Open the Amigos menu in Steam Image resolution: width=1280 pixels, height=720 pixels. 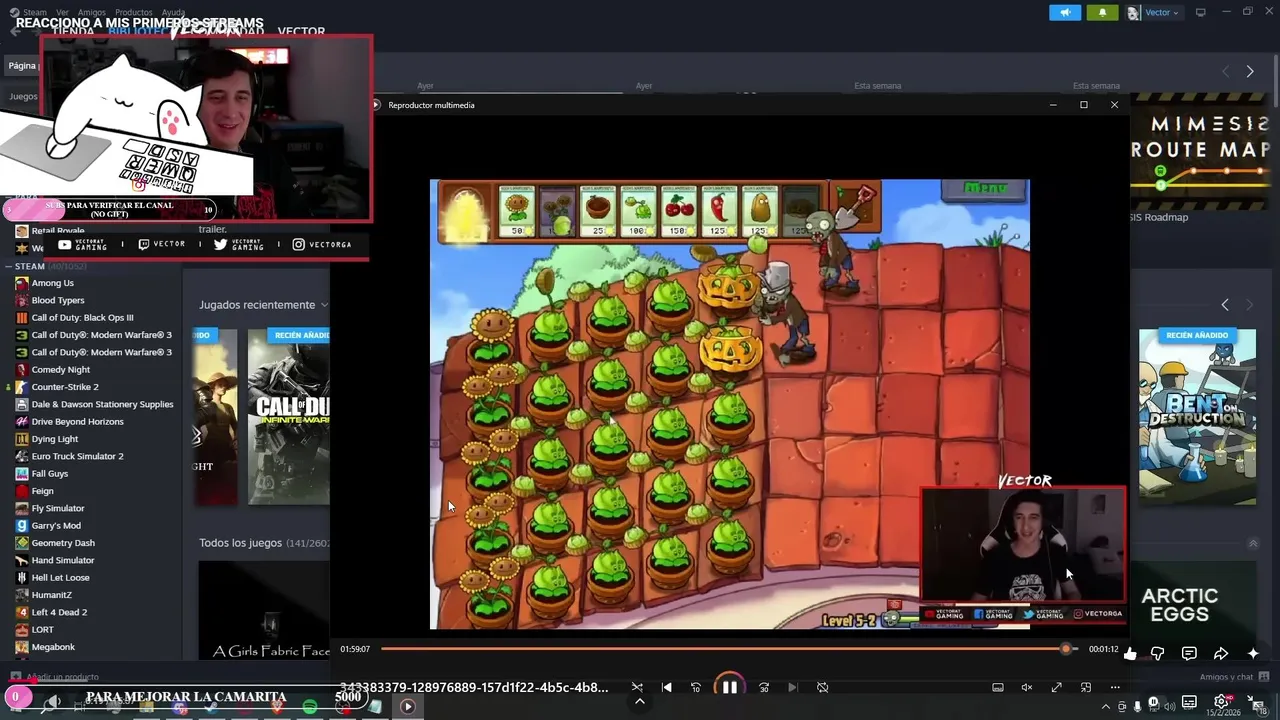coord(92,12)
